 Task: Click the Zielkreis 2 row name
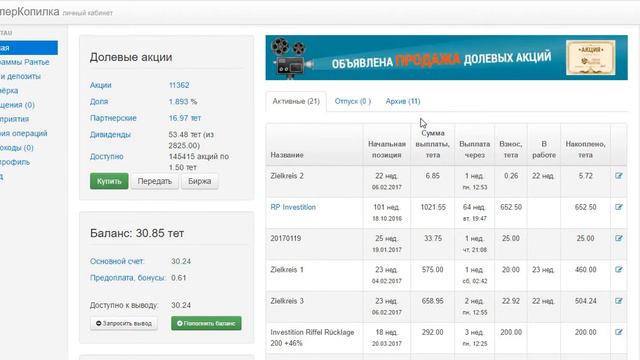click(x=287, y=176)
